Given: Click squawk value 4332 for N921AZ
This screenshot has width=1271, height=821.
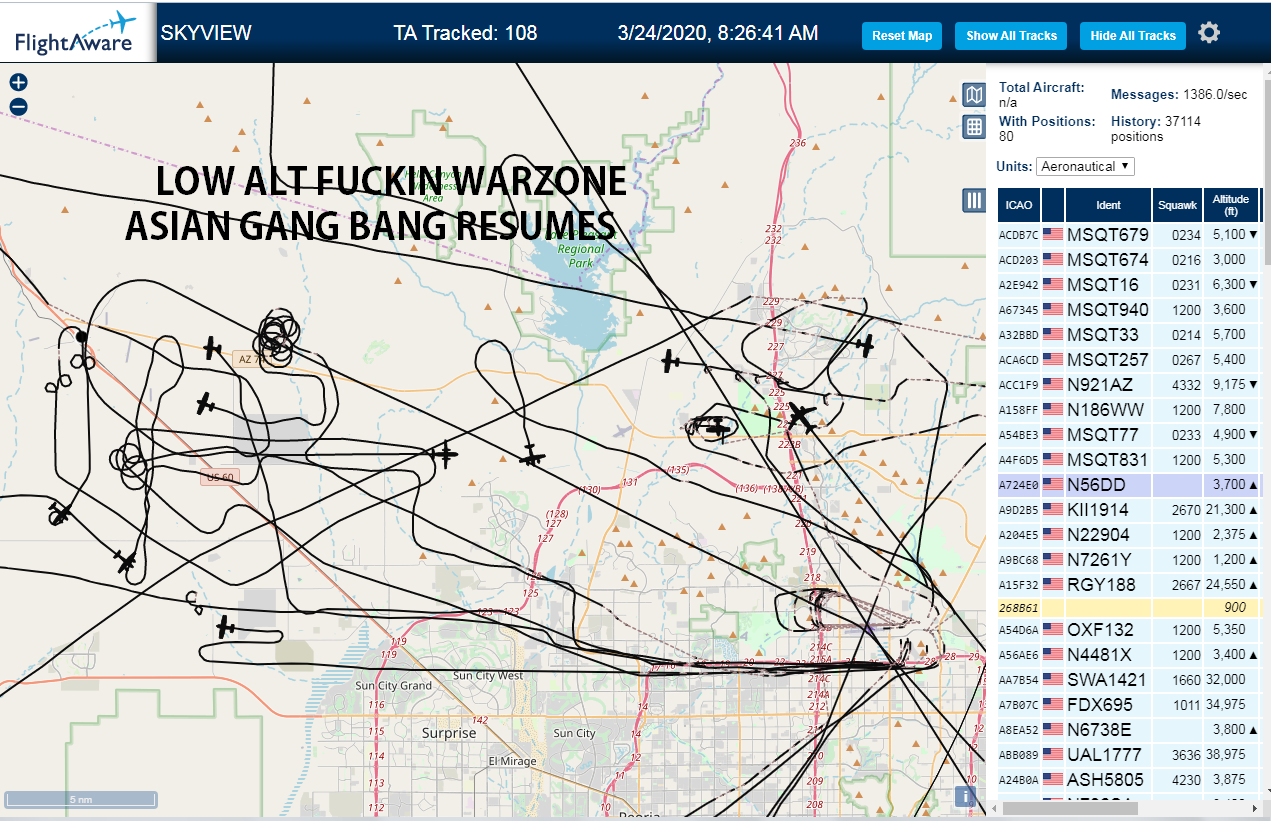Looking at the screenshot, I should click(x=1187, y=384).
